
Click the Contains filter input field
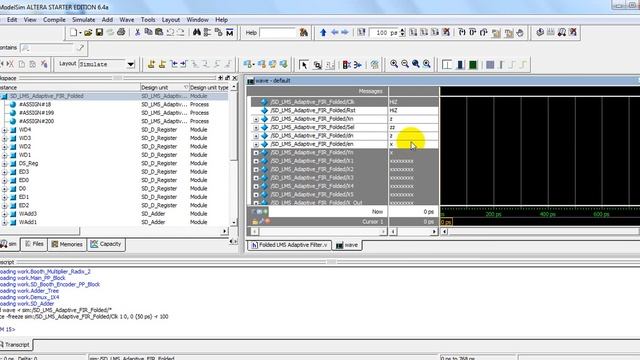(x=48, y=48)
